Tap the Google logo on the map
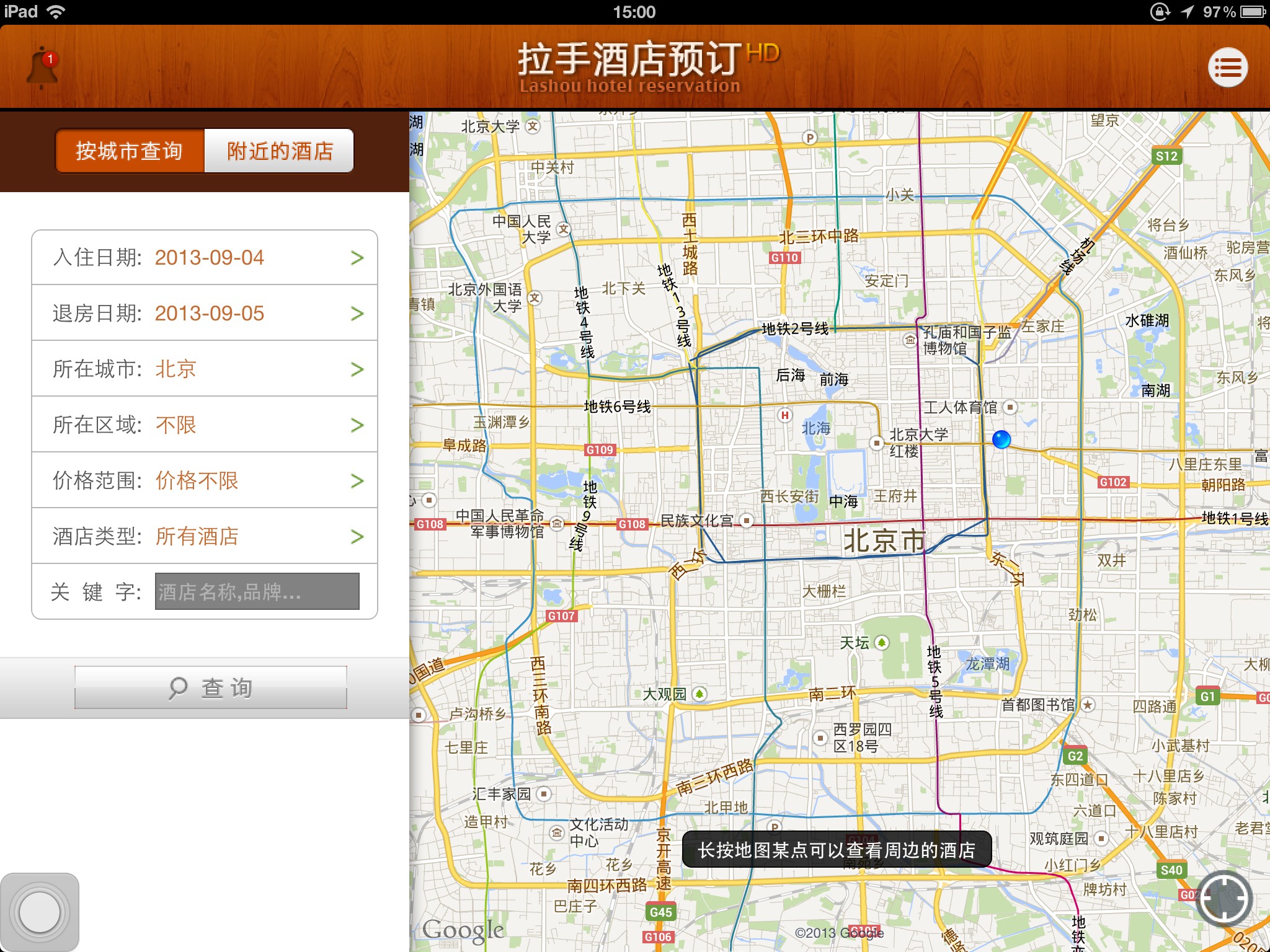 463,930
